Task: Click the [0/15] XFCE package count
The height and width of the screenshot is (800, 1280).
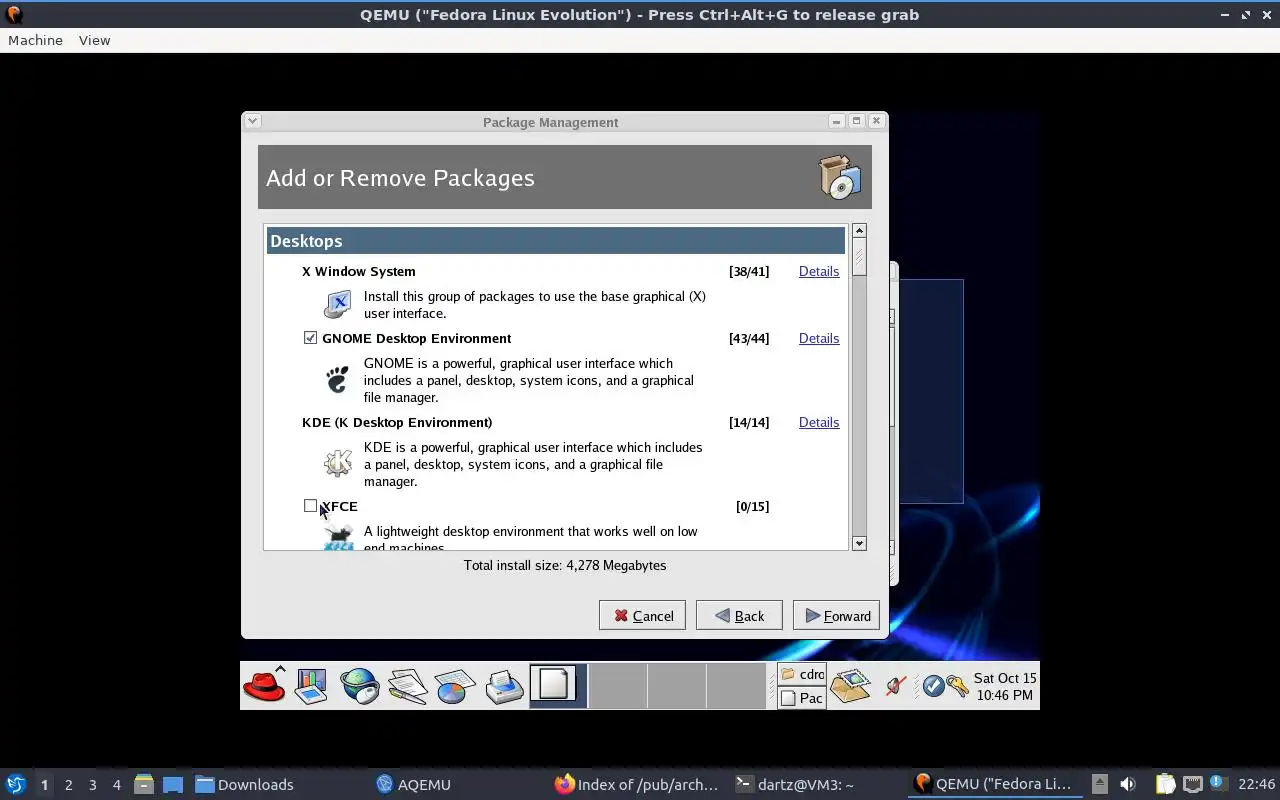Action: click(x=752, y=506)
